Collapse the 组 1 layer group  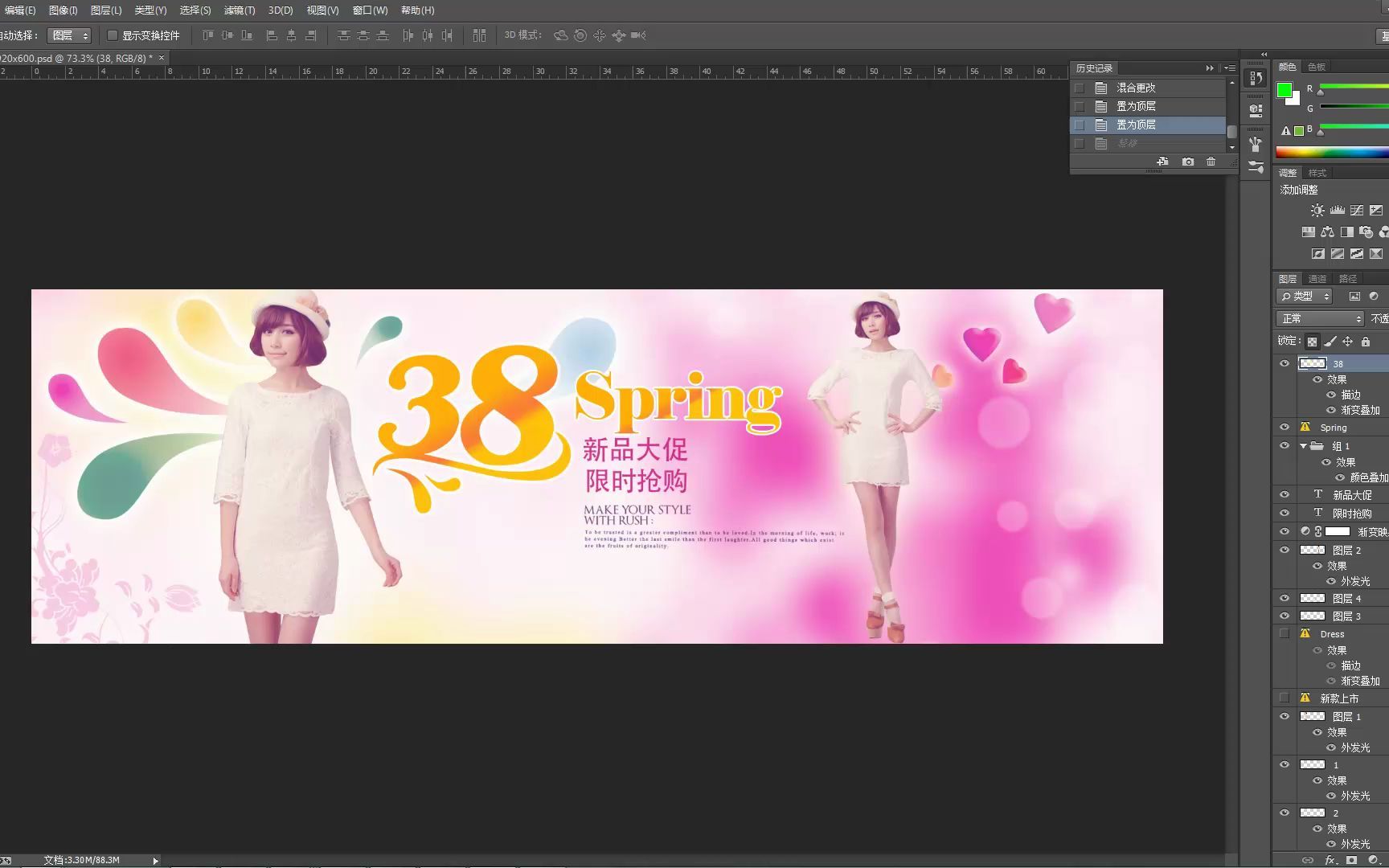[x=1304, y=445]
